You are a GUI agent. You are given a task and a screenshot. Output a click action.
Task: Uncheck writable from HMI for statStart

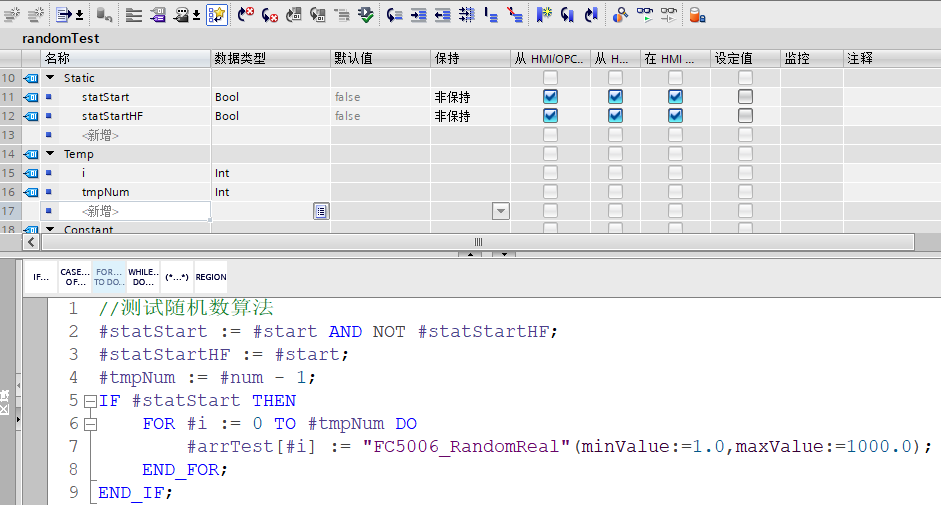615,97
